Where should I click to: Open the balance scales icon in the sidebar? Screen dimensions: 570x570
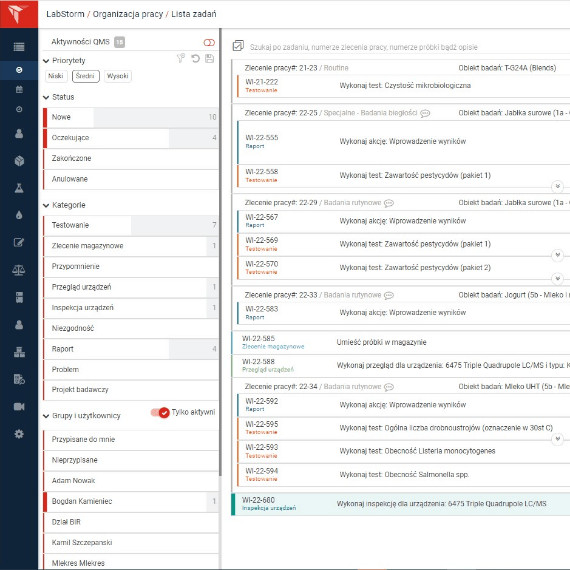click(x=19, y=270)
